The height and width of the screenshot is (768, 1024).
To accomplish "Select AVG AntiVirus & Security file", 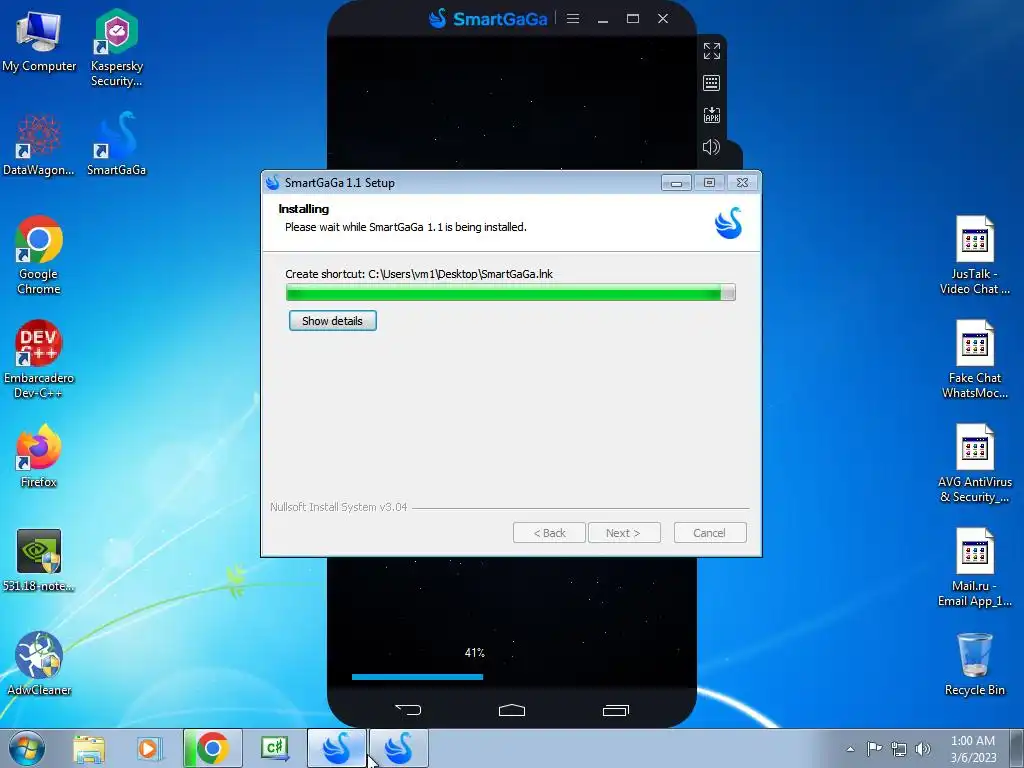I will point(974,463).
